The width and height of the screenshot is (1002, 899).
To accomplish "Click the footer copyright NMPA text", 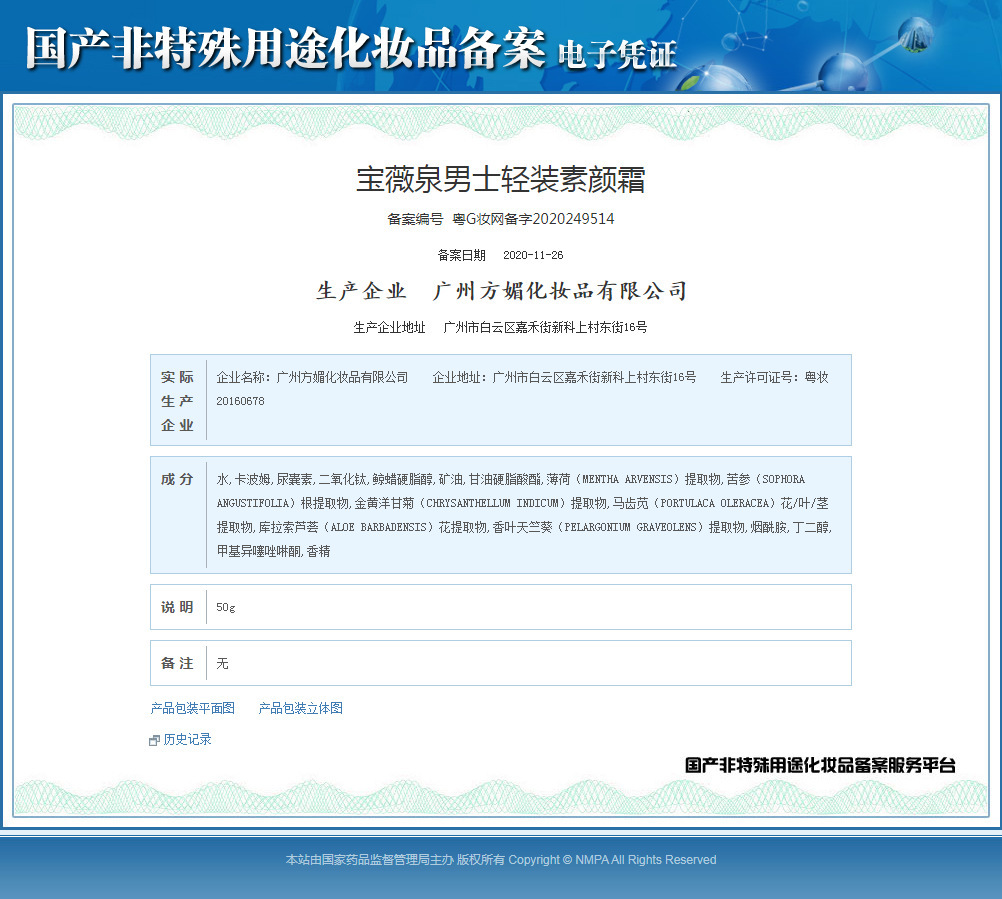I will [500, 860].
